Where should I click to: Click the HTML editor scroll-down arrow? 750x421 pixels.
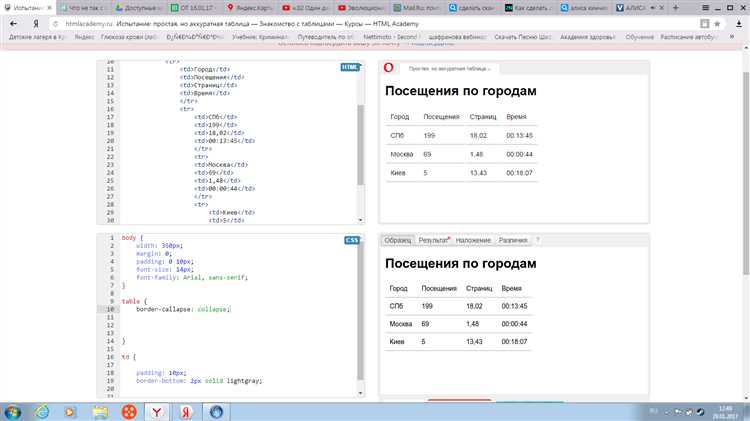tap(361, 220)
